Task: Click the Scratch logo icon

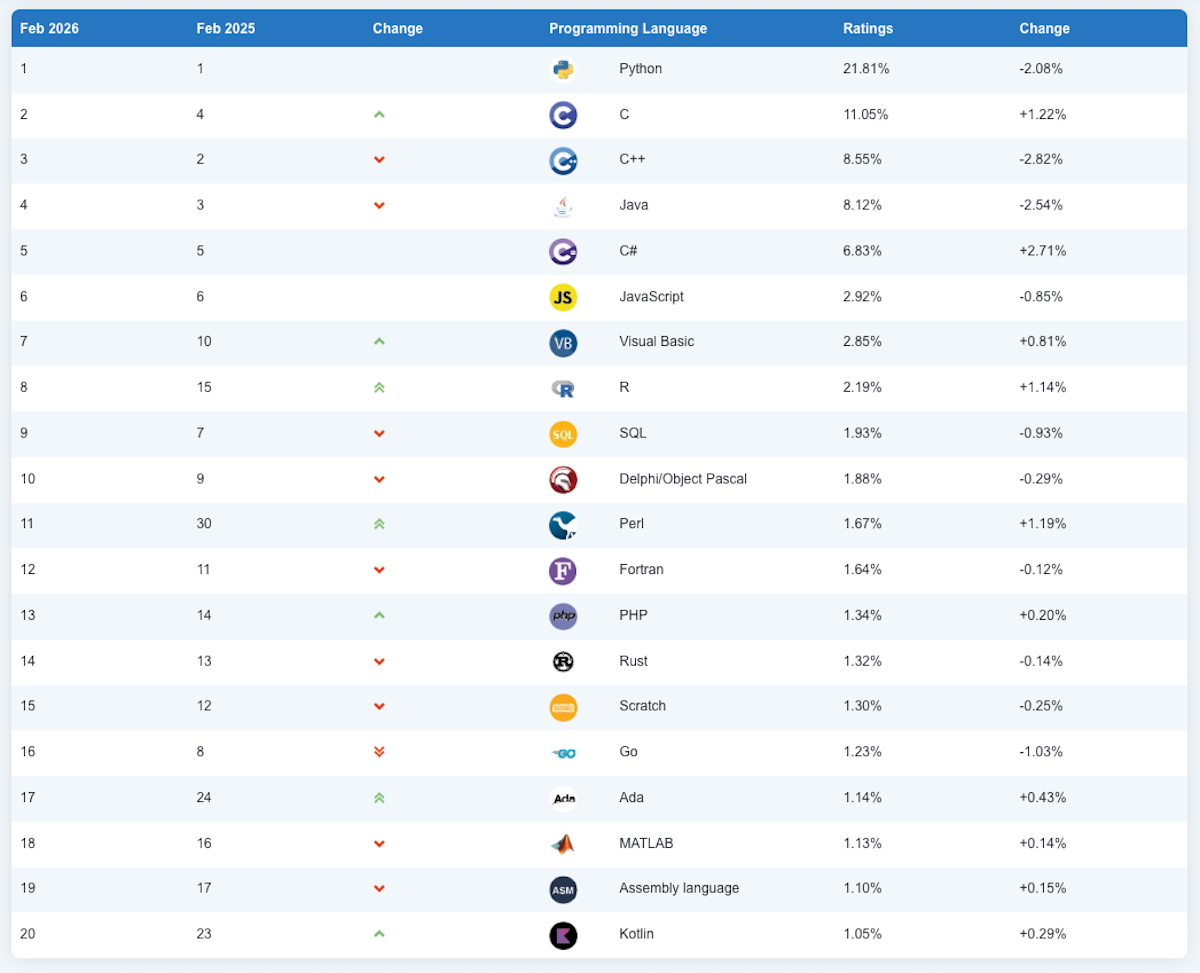Action: [563, 707]
